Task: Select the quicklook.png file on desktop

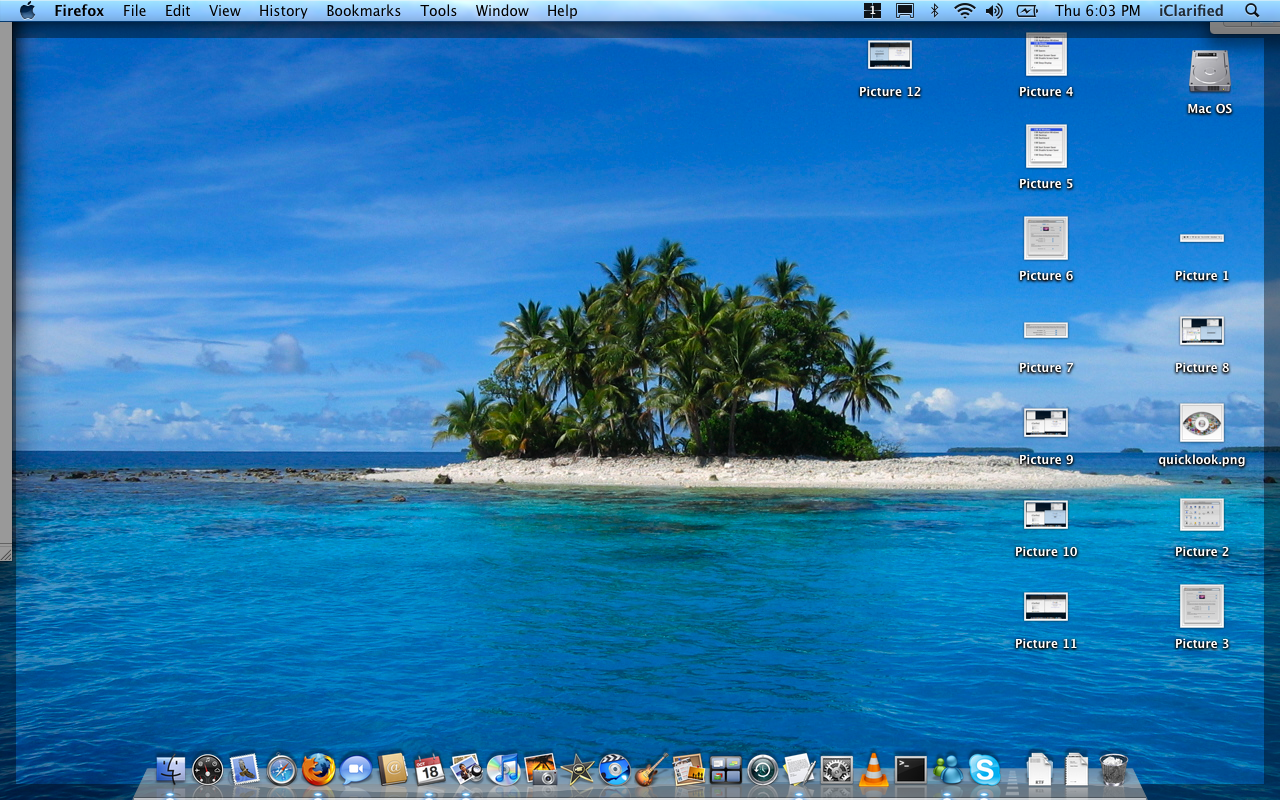Action: tap(1201, 424)
